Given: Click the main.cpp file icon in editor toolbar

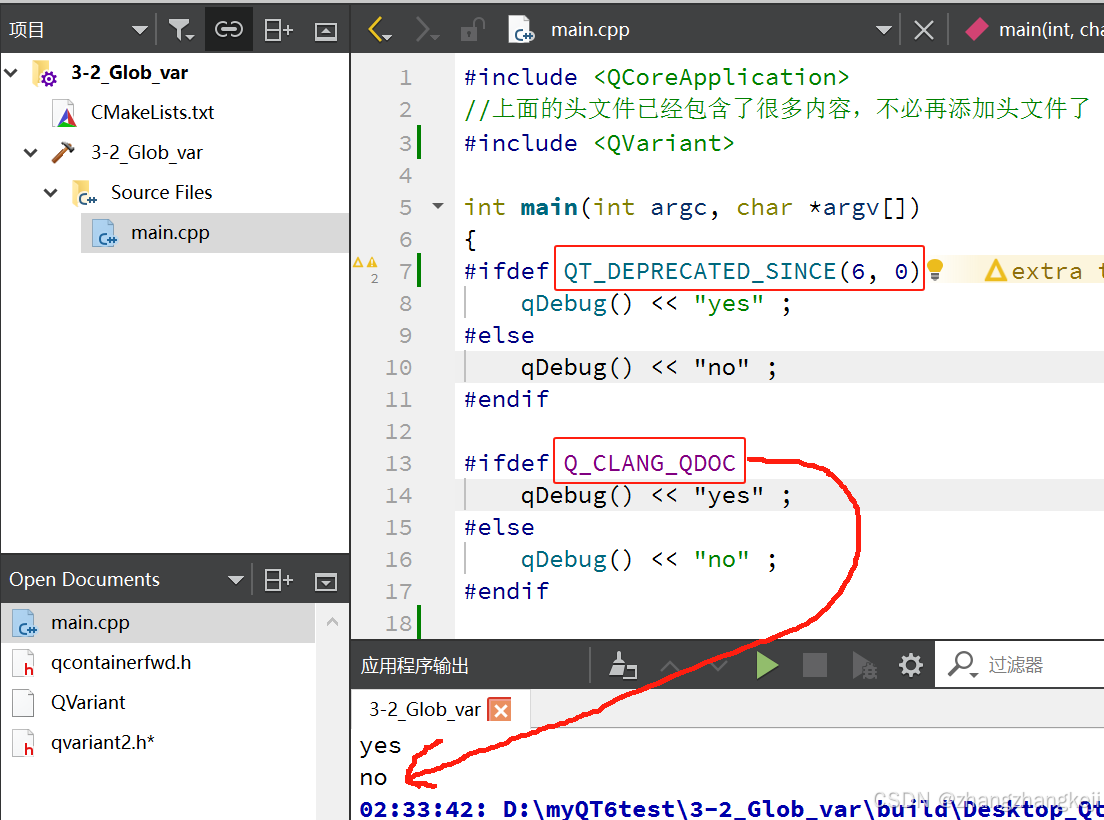Looking at the screenshot, I should (x=520, y=30).
